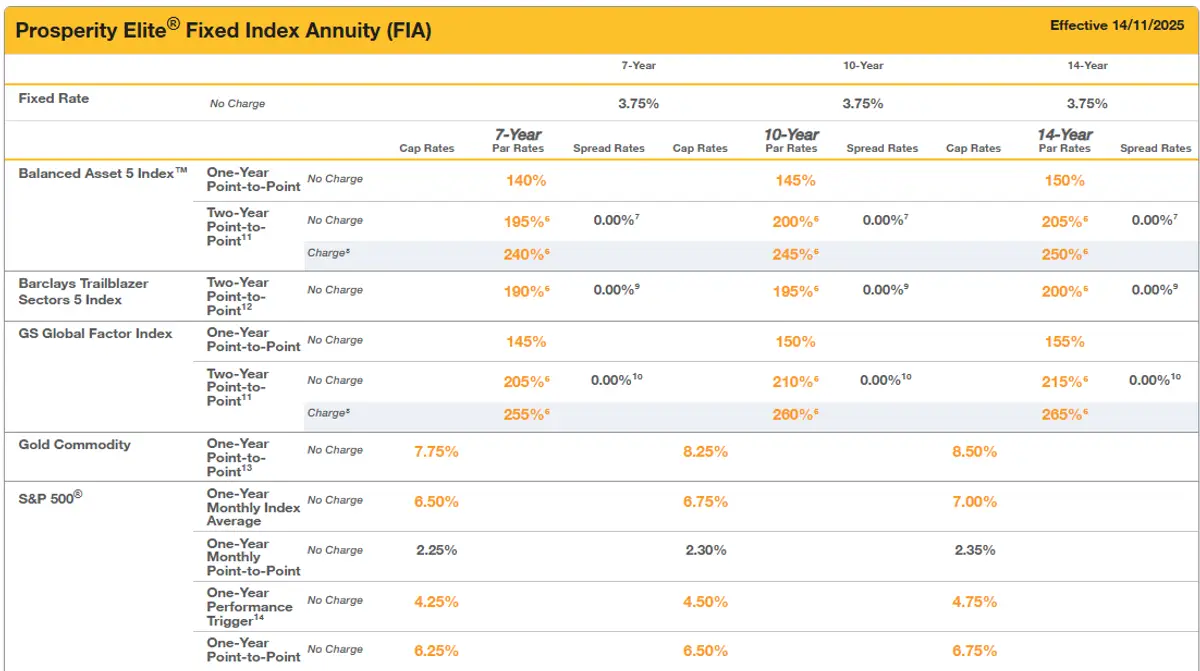Click the 7.75% gold cap rate
Viewport: 1200px width, 671px height.
(437, 451)
